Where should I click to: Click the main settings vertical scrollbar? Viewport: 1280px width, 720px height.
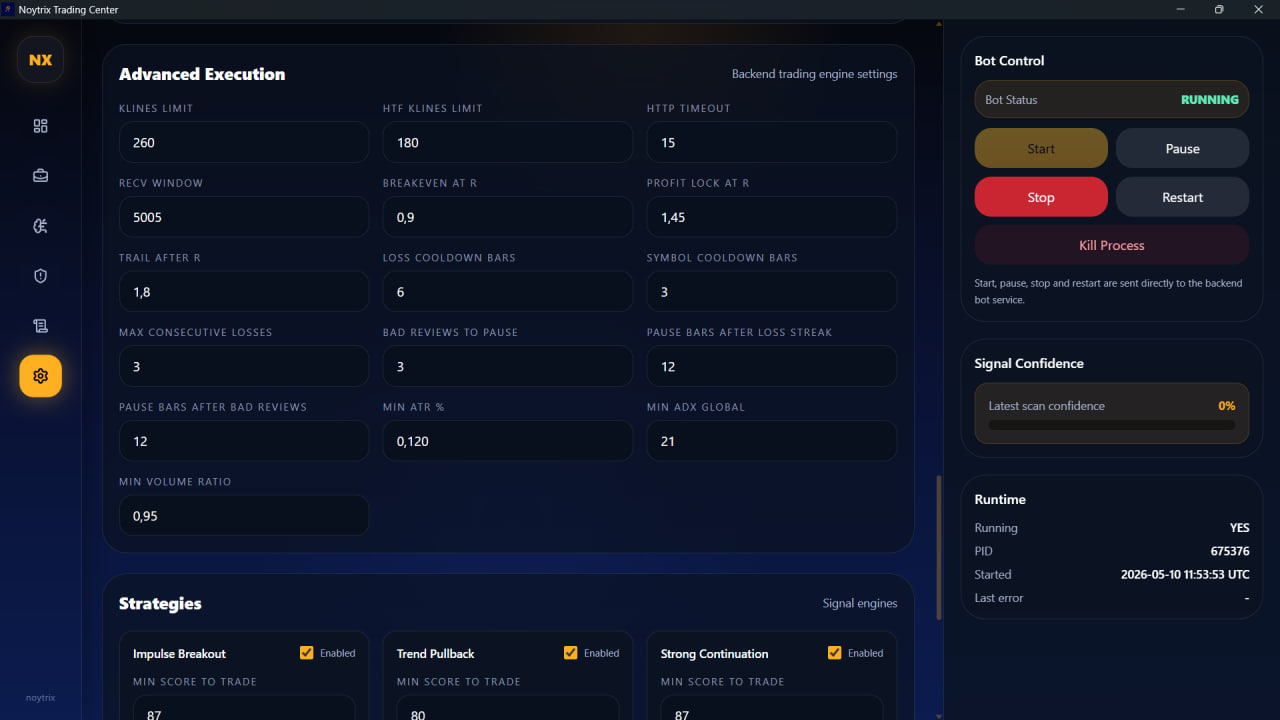pyautogui.click(x=938, y=547)
